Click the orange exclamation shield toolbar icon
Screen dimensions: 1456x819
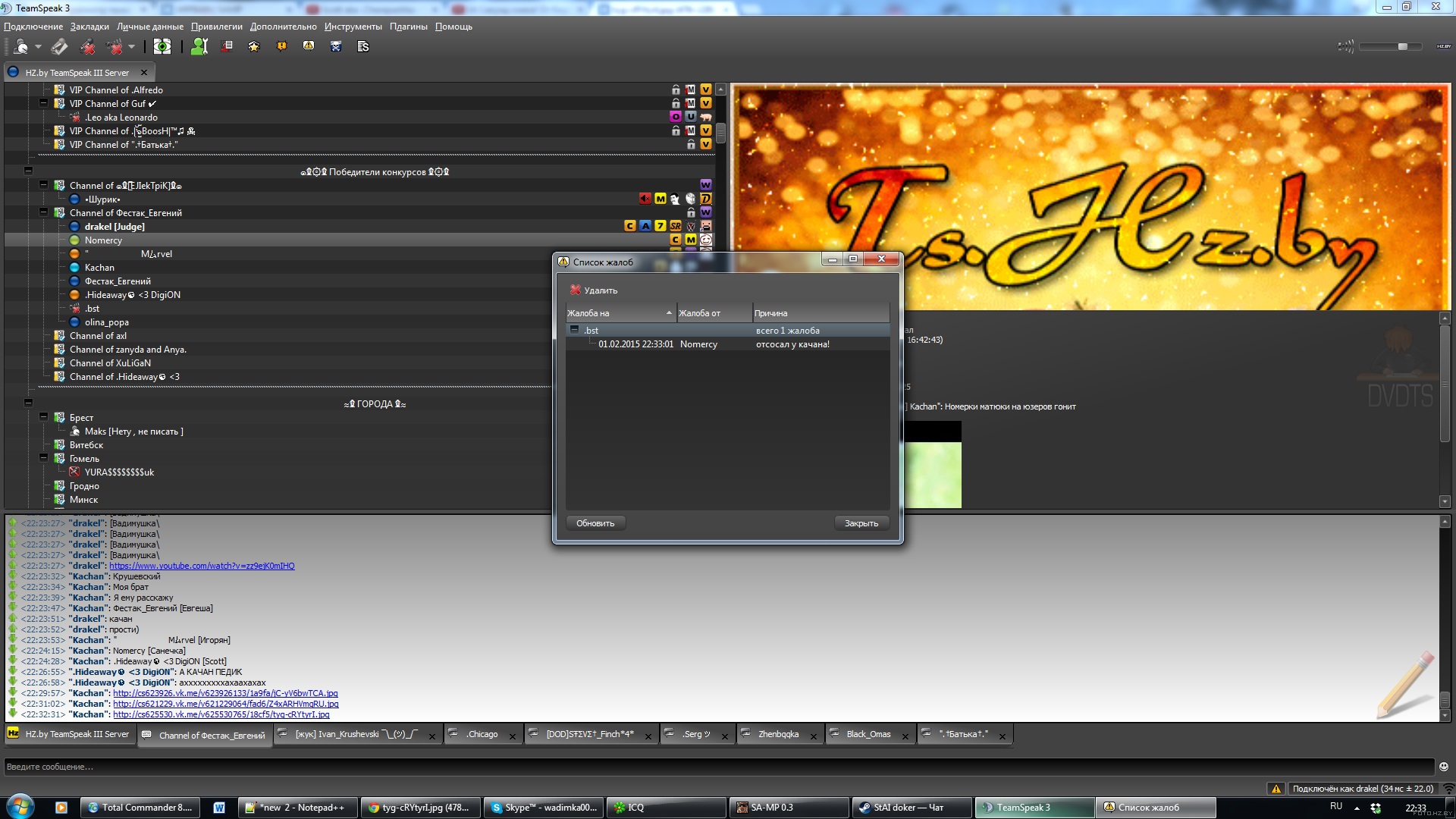click(x=281, y=46)
